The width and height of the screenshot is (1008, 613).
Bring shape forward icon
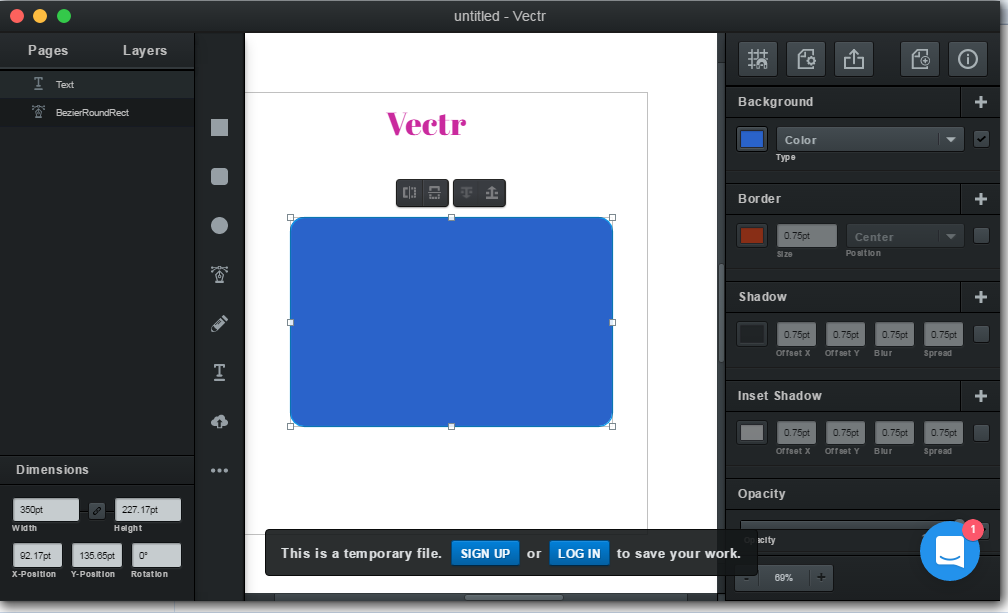click(x=492, y=193)
